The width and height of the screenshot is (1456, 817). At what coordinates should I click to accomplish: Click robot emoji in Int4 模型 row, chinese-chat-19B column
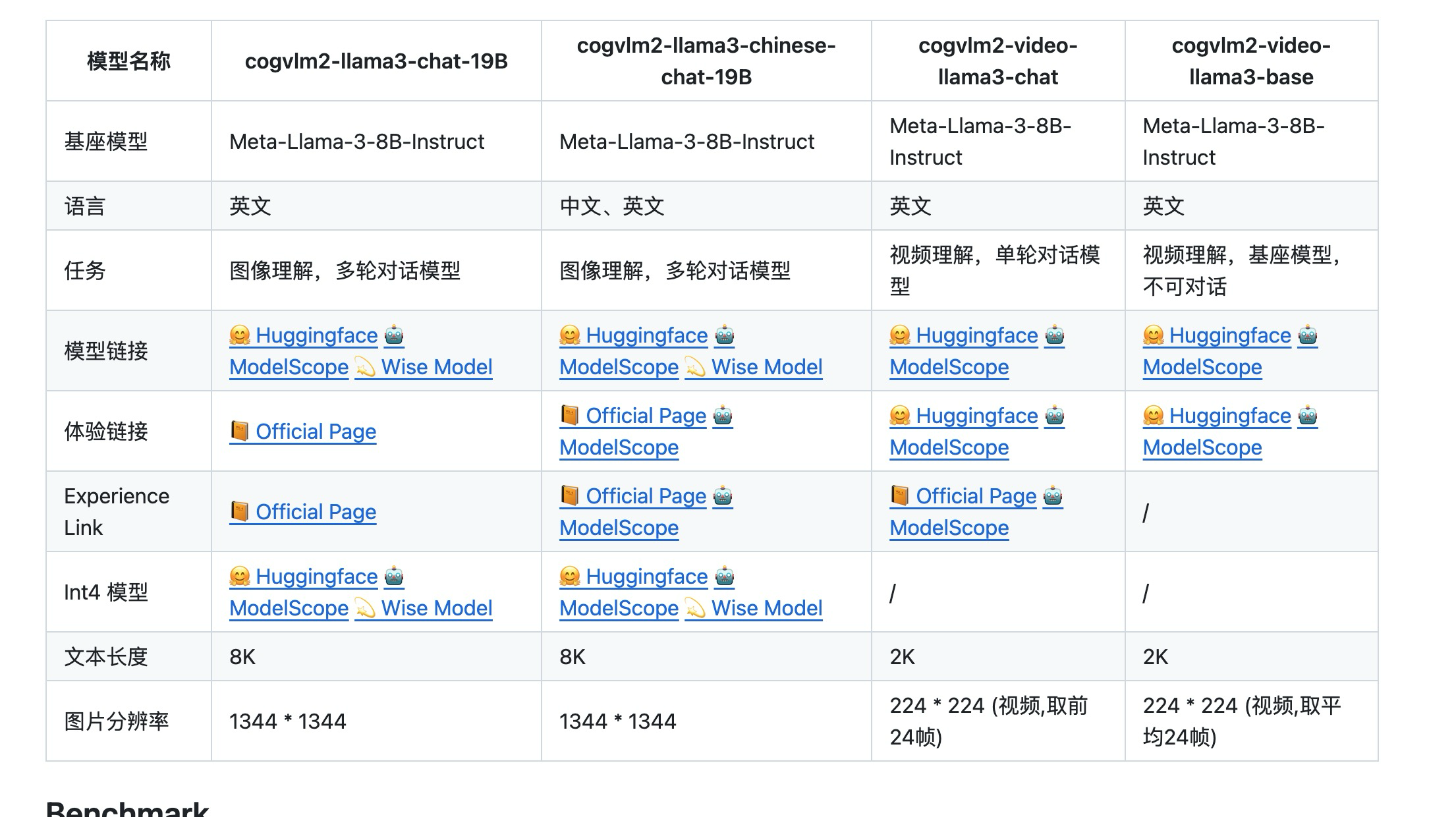pos(725,577)
